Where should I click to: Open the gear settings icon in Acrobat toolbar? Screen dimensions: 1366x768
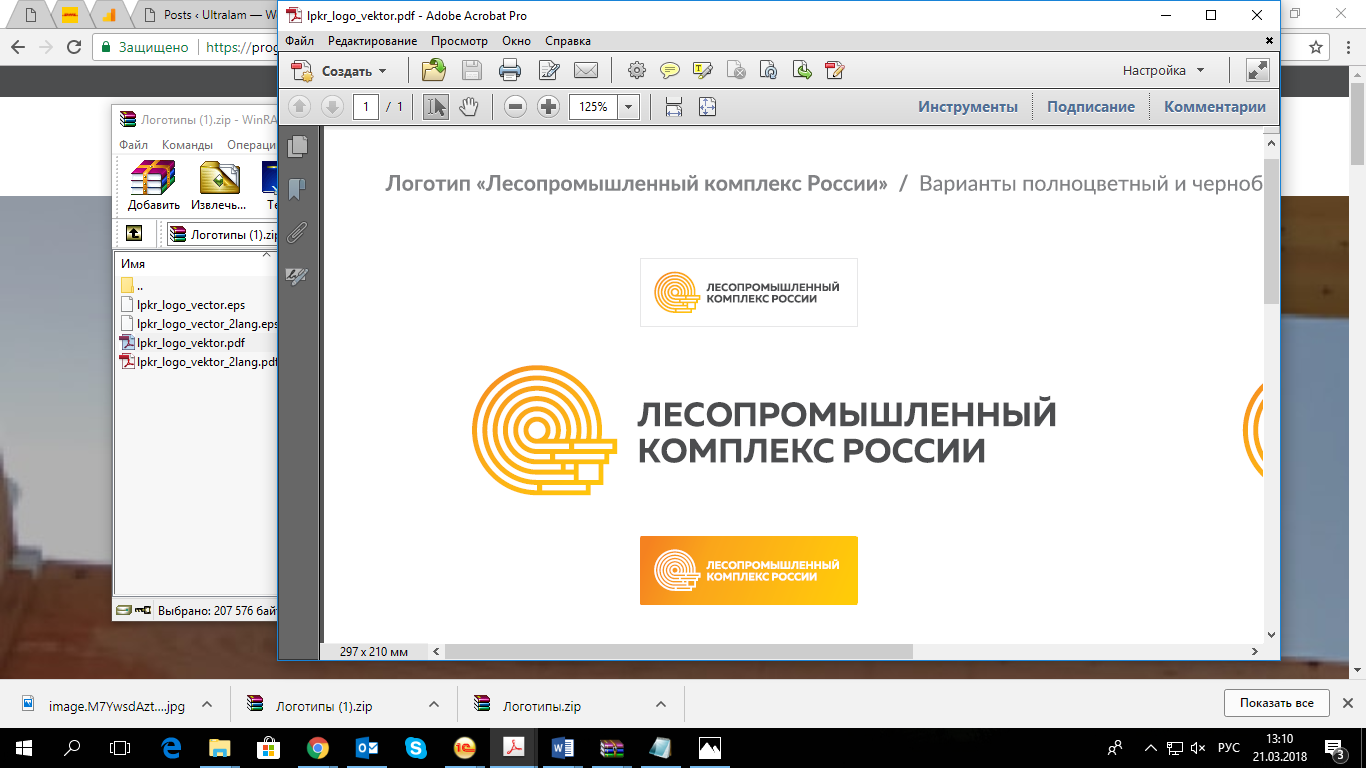click(x=636, y=70)
